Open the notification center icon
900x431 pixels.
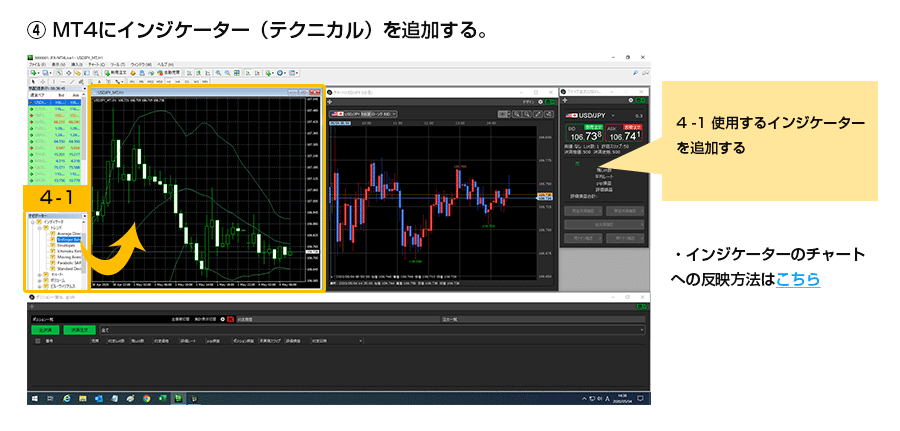640,398
